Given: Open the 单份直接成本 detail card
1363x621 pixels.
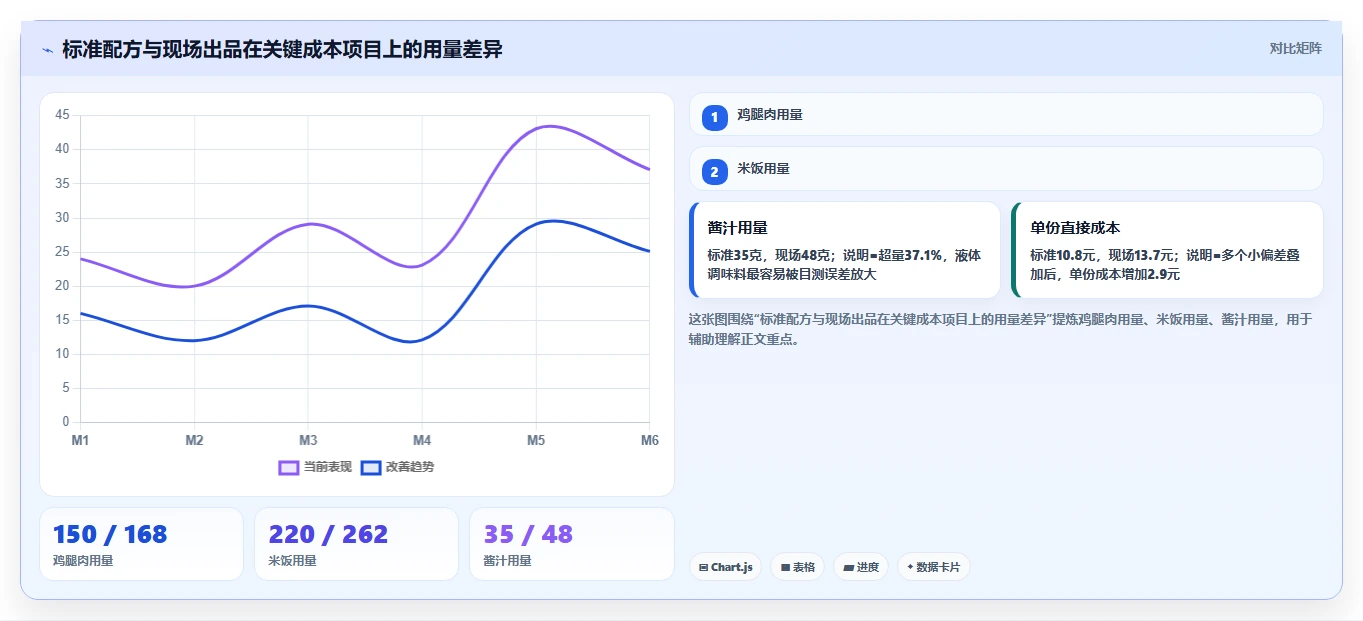Looking at the screenshot, I should click(x=1167, y=250).
